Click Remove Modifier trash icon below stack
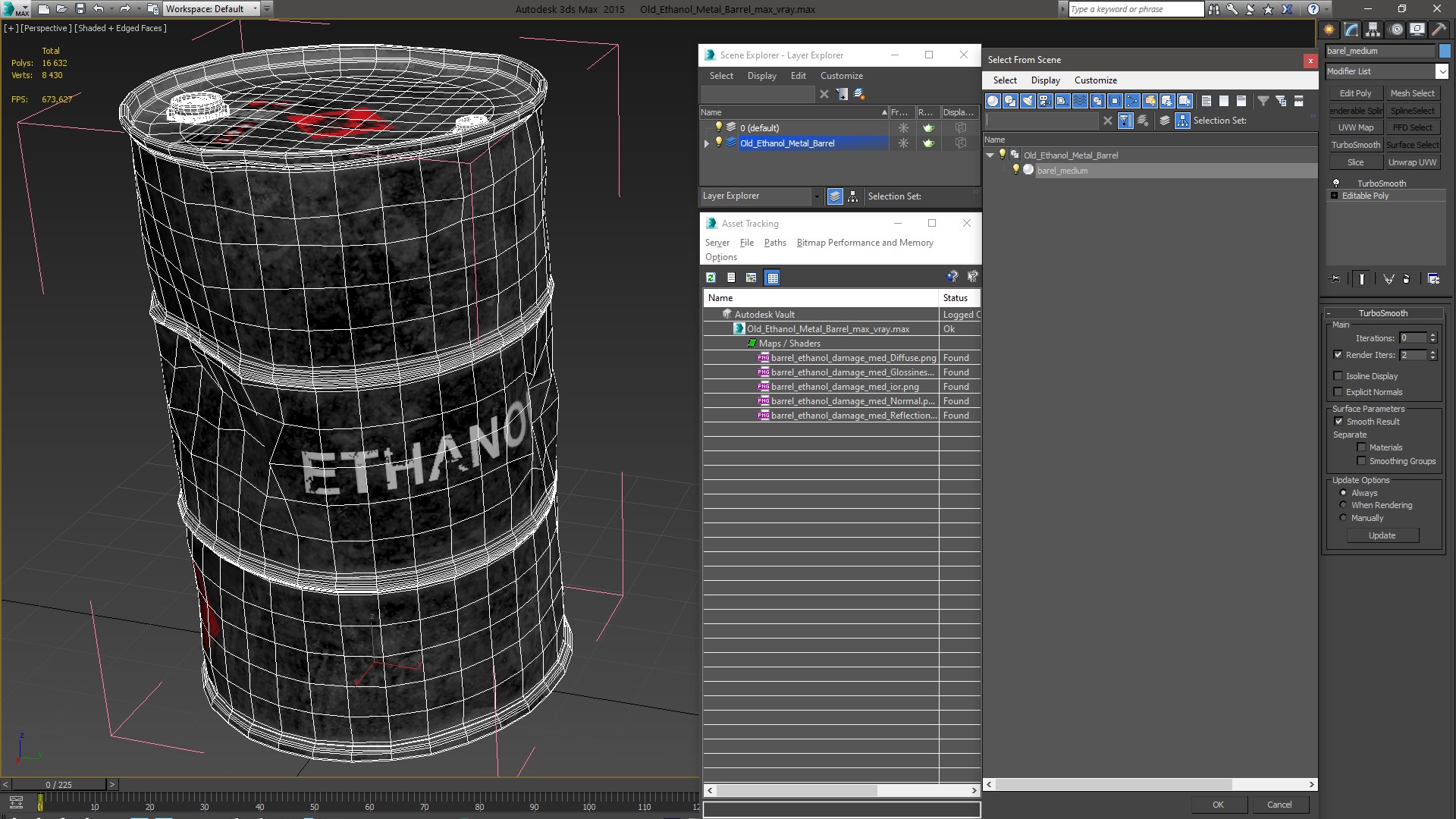1456x819 pixels. pyautogui.click(x=1406, y=279)
